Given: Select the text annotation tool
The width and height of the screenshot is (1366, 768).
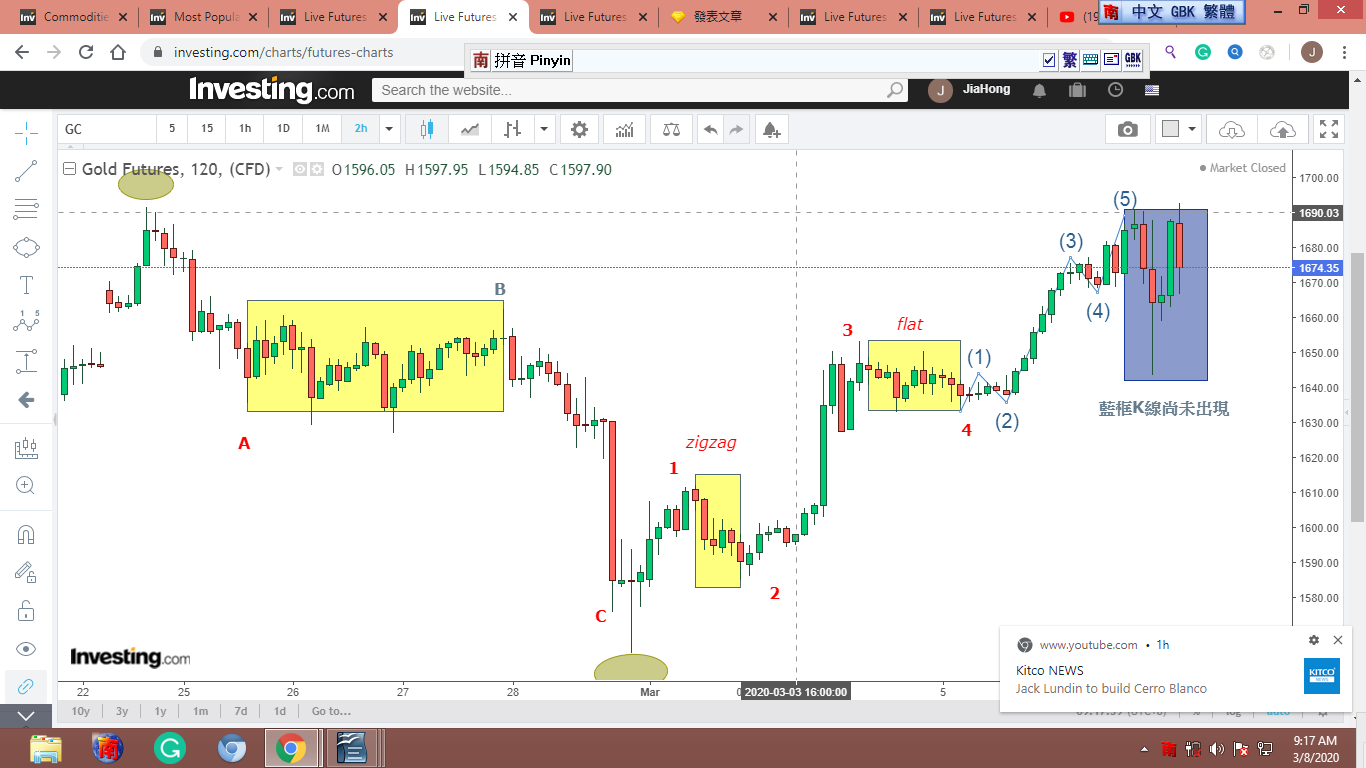Looking at the screenshot, I should (x=26, y=285).
